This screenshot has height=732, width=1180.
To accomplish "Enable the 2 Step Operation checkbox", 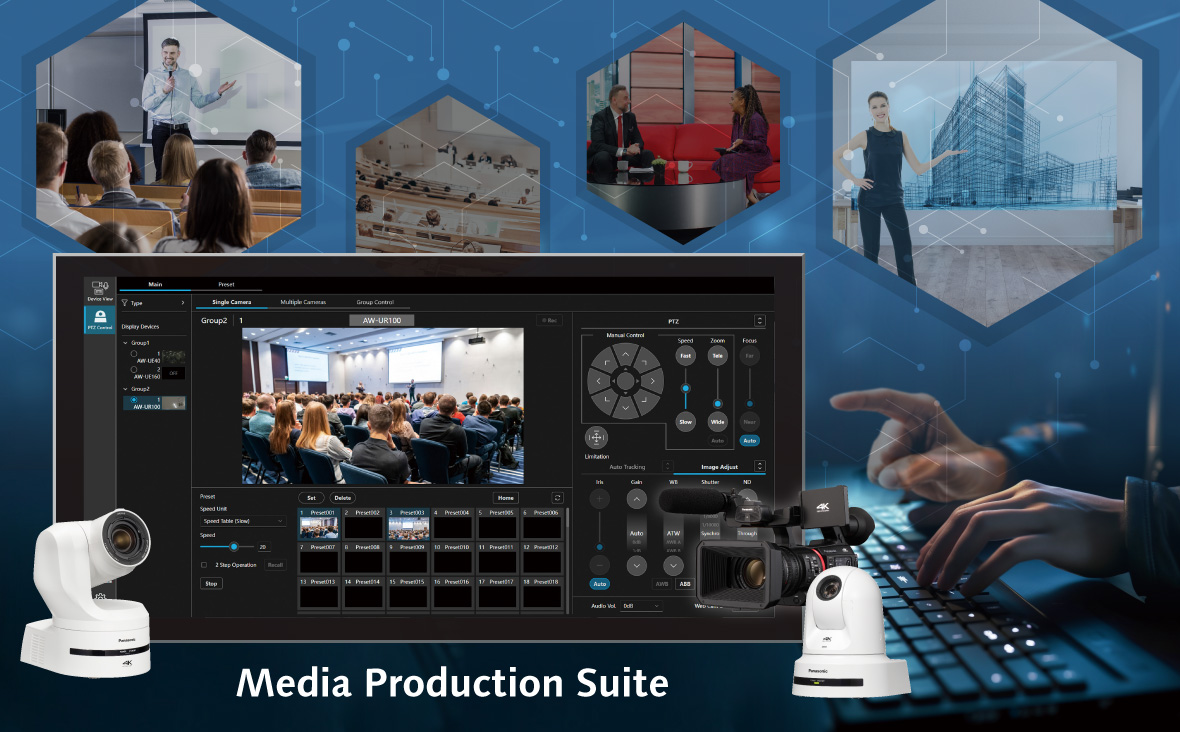I will tap(204, 565).
